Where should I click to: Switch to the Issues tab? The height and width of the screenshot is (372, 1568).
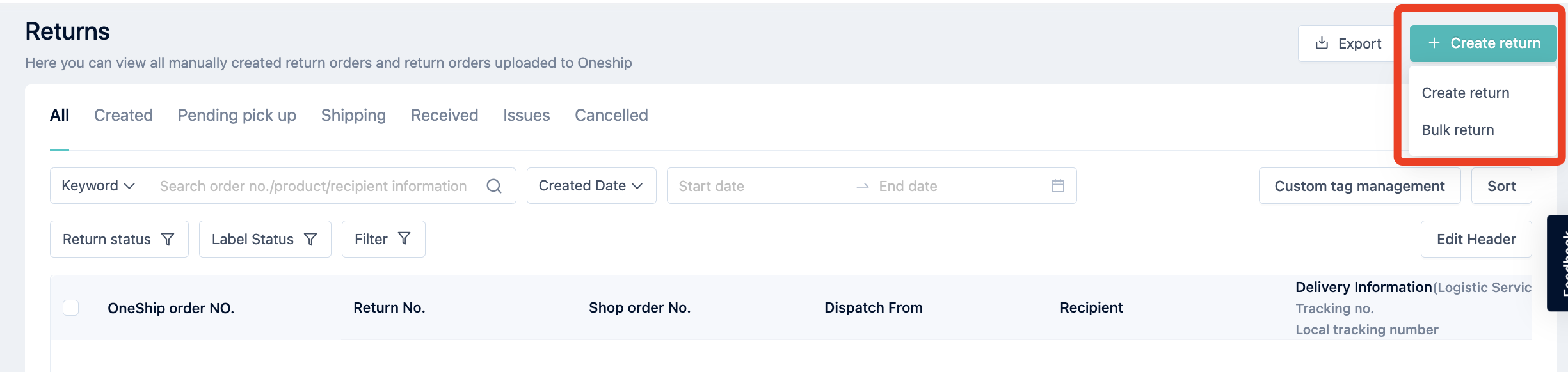click(x=526, y=115)
